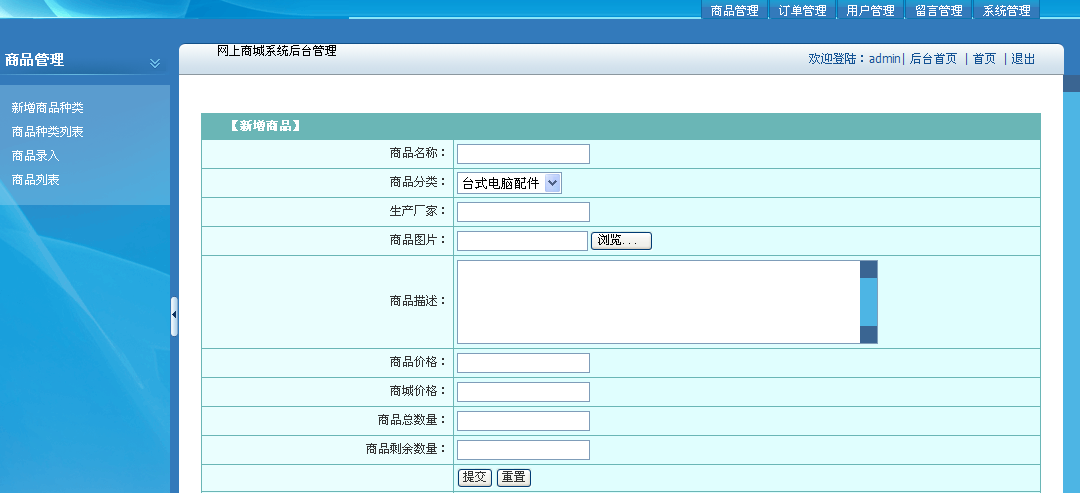Viewport: 1083px width, 493px height.
Task: Open 商品列表 in the sidebar
Action: coord(35,180)
